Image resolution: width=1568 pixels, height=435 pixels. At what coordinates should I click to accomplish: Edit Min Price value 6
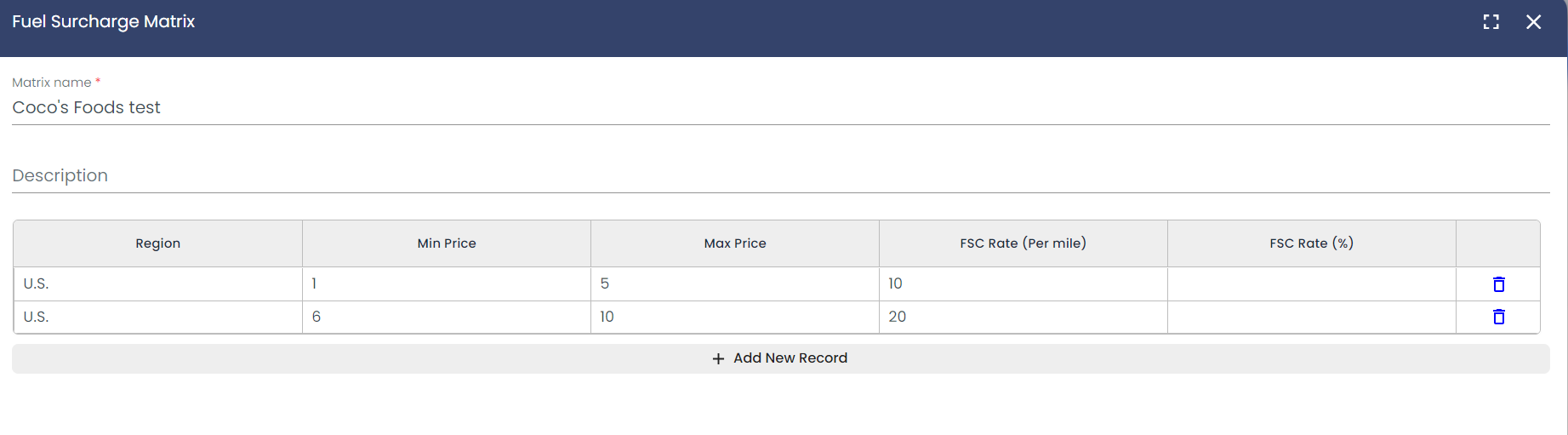446,317
